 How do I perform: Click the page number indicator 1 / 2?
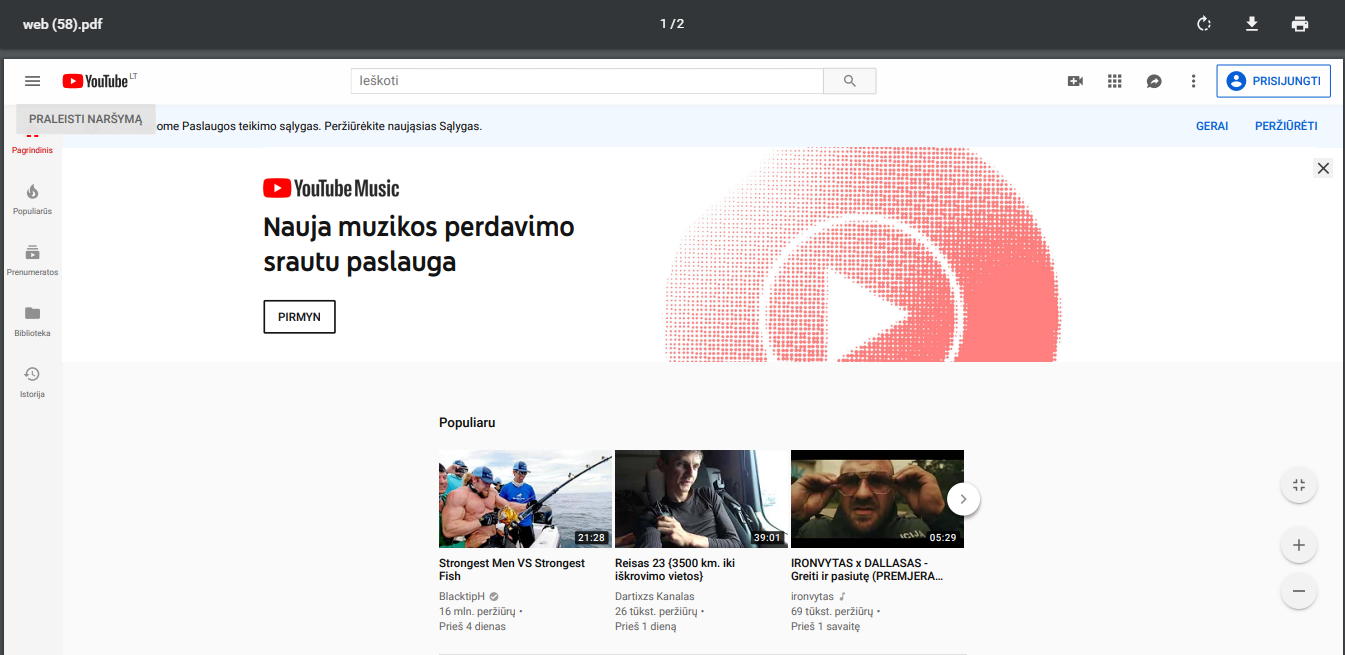tap(672, 24)
